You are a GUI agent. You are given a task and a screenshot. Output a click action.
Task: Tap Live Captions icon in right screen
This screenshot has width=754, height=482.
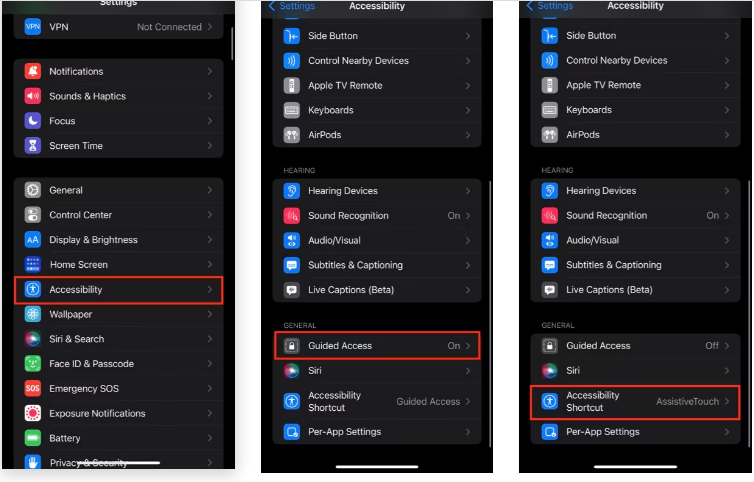(550, 290)
